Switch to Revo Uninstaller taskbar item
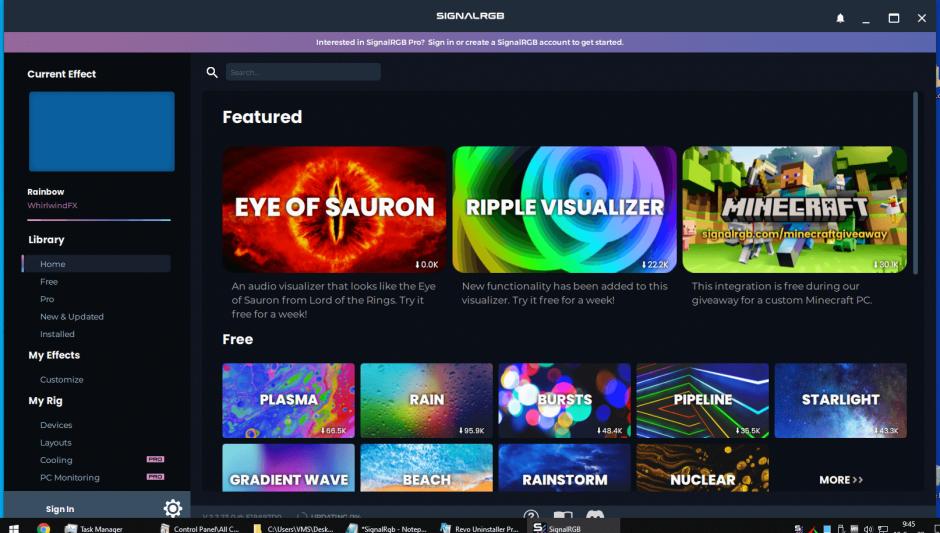This screenshot has height=533, width=940. point(479,528)
